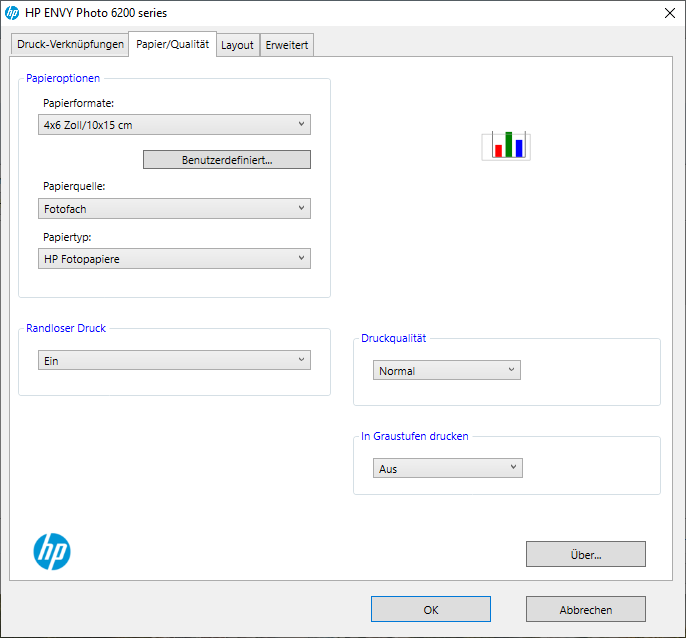The width and height of the screenshot is (686, 638).
Task: Click the bar chart preview icon
Action: click(x=506, y=145)
